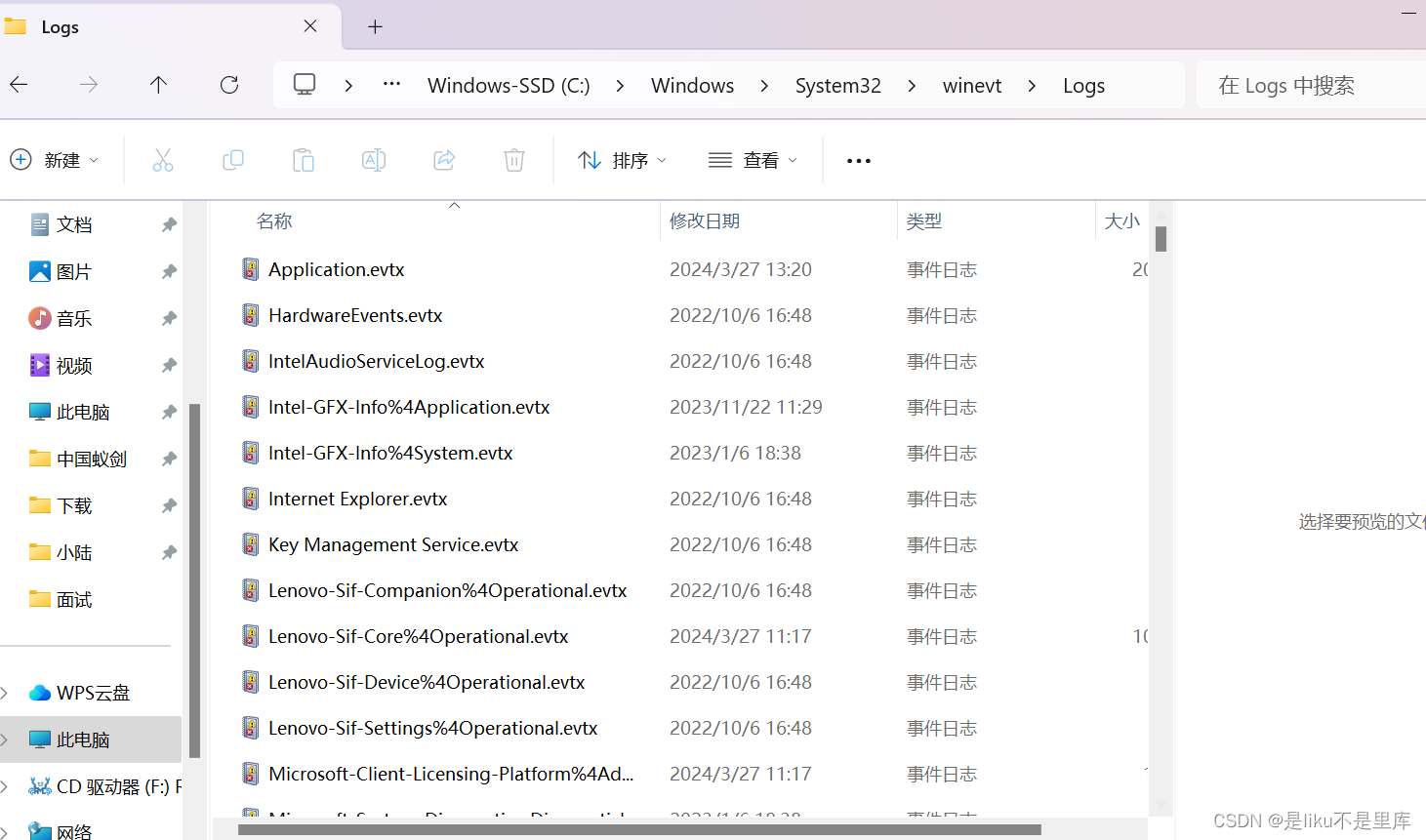Select Key Management Service.evtx file
The image size is (1426, 840).
click(393, 544)
